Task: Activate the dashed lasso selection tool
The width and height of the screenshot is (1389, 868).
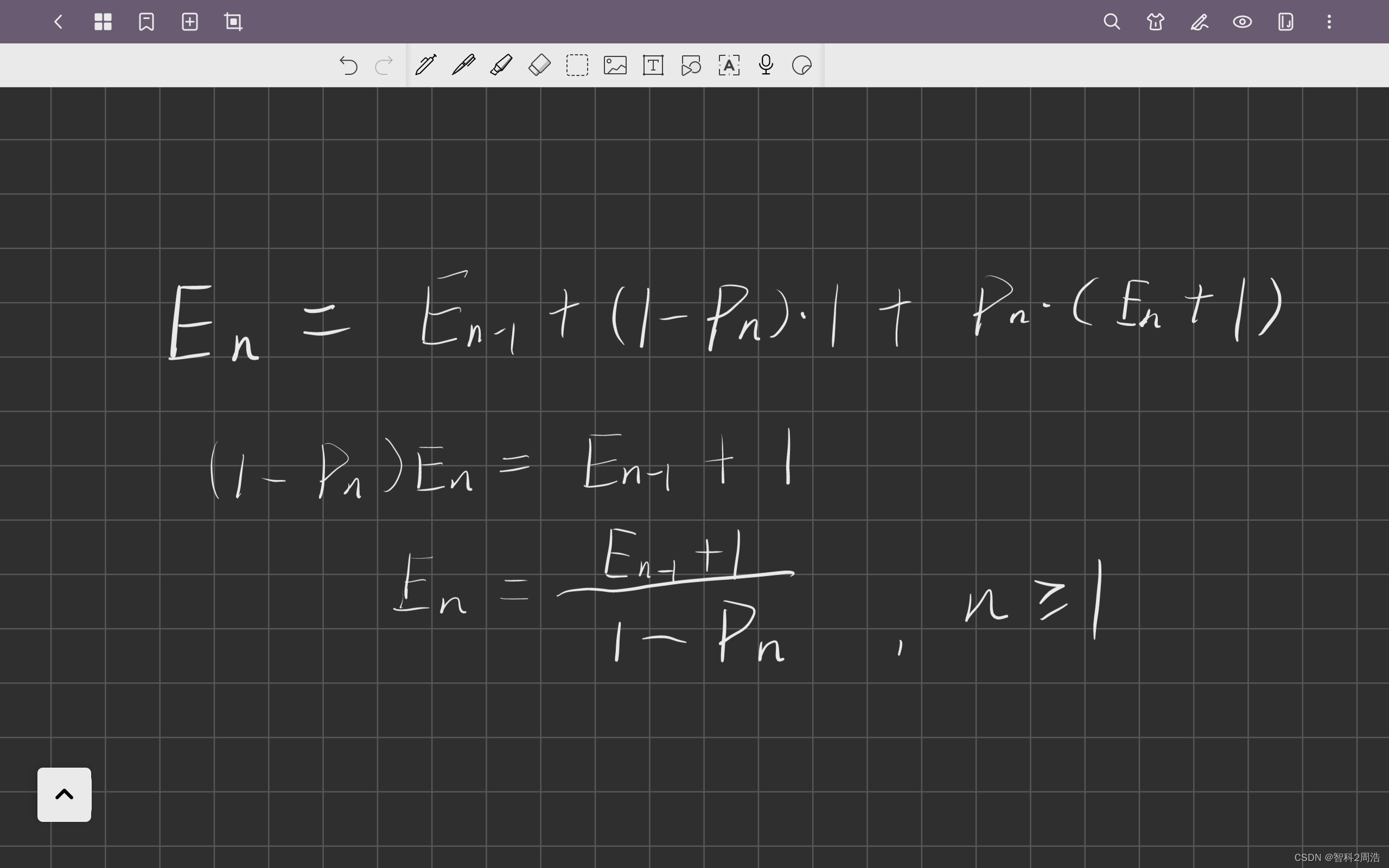Action: (x=577, y=65)
